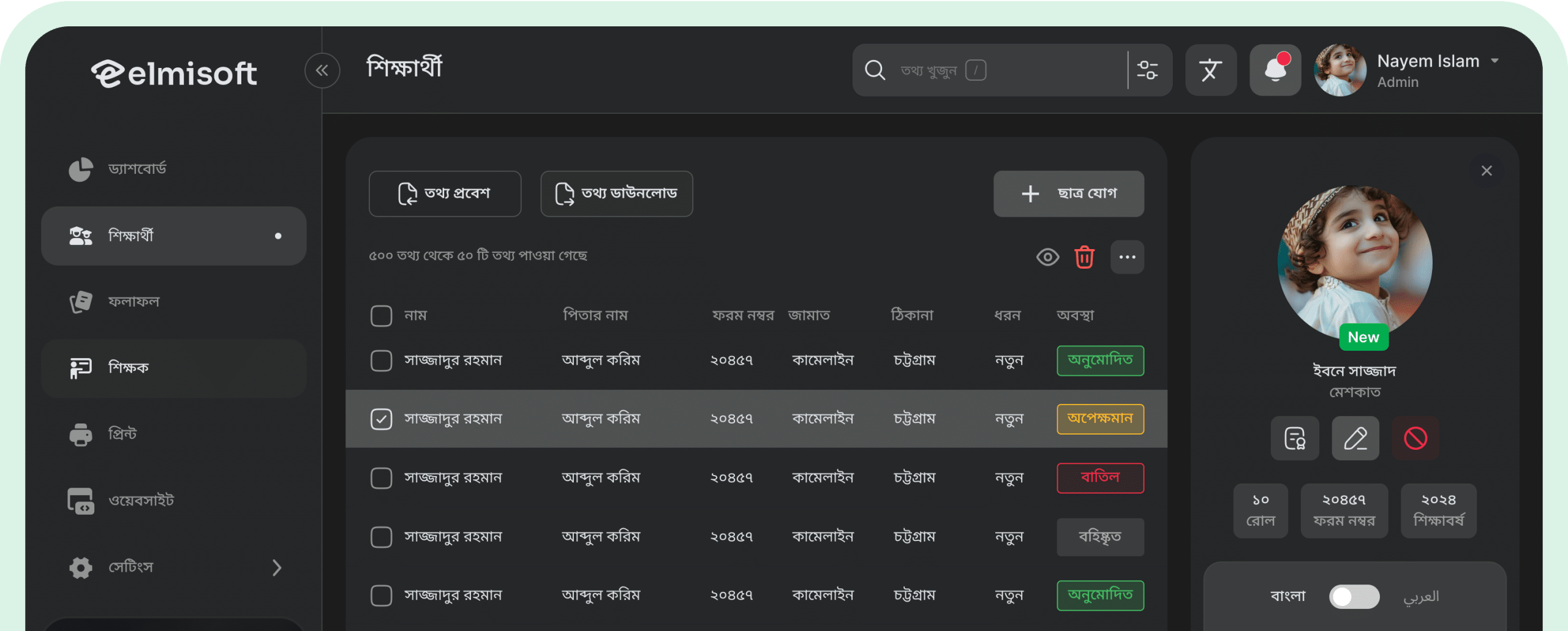The width and height of the screenshot is (1568, 631).
Task: Open প্রিন্ট in sidebar
Action: [x=174, y=434]
